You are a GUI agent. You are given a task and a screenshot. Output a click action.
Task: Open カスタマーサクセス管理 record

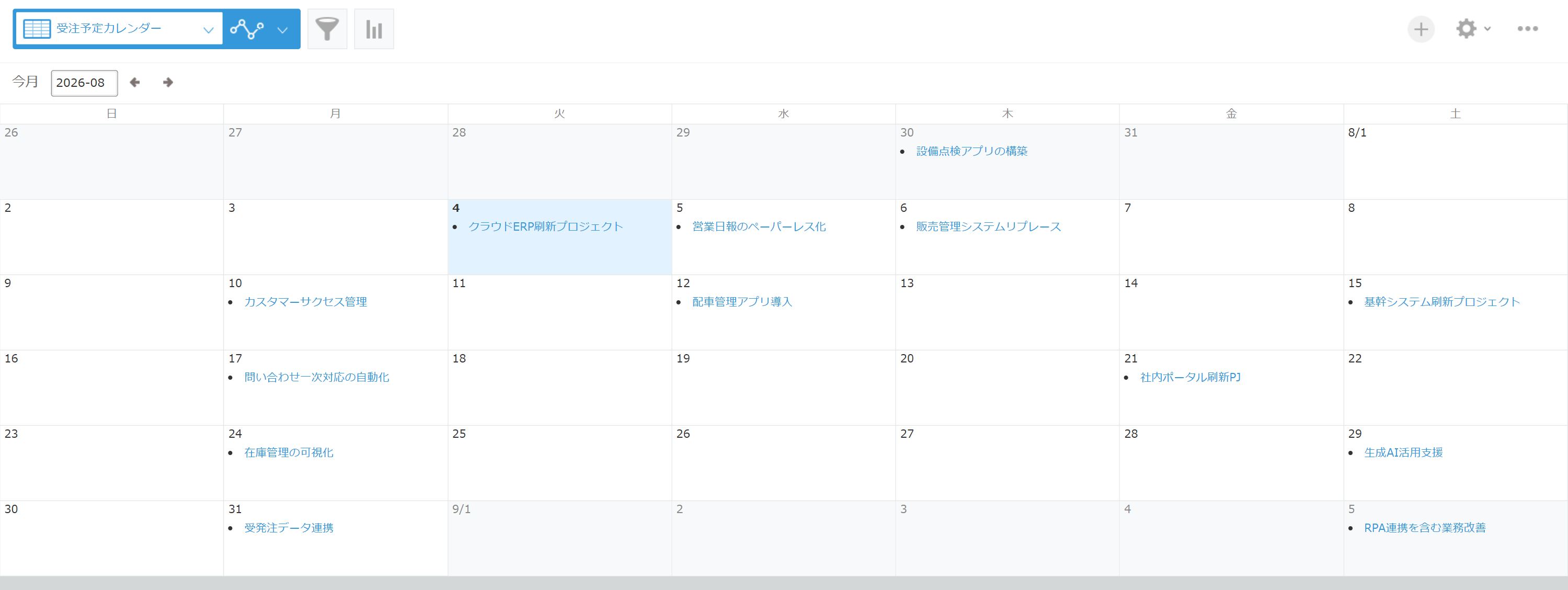[305, 302]
